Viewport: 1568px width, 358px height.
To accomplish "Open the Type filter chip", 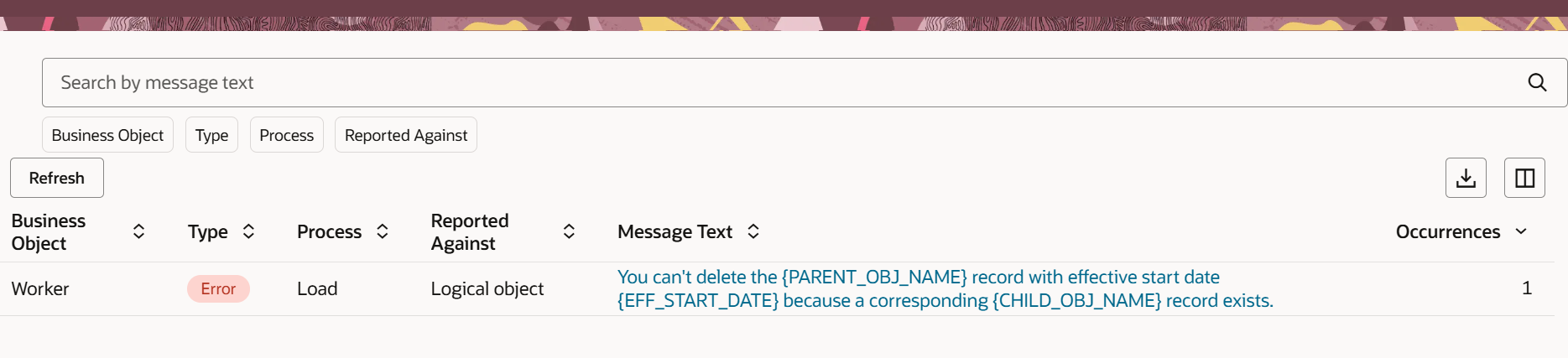I will click(x=211, y=135).
